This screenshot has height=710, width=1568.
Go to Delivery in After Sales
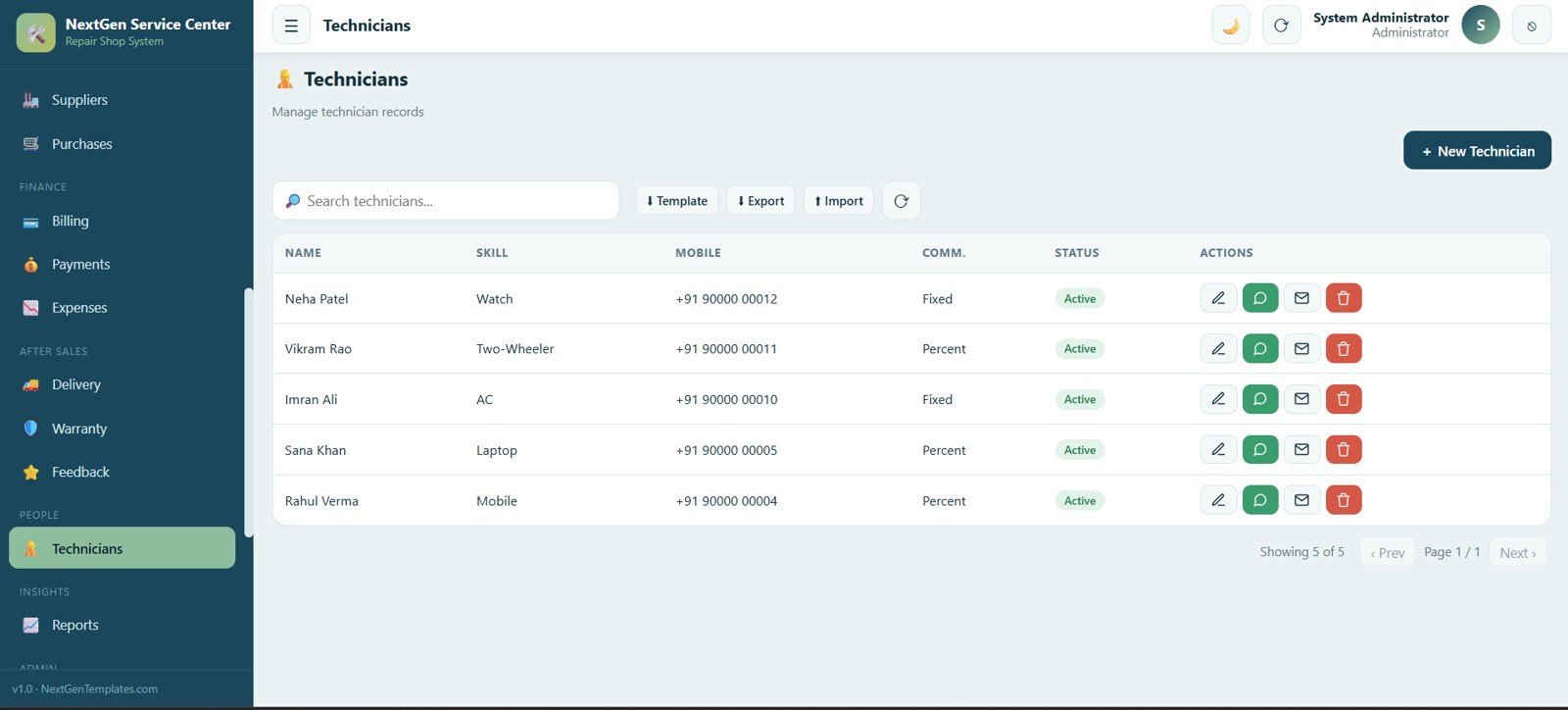pyautogui.click(x=122, y=384)
